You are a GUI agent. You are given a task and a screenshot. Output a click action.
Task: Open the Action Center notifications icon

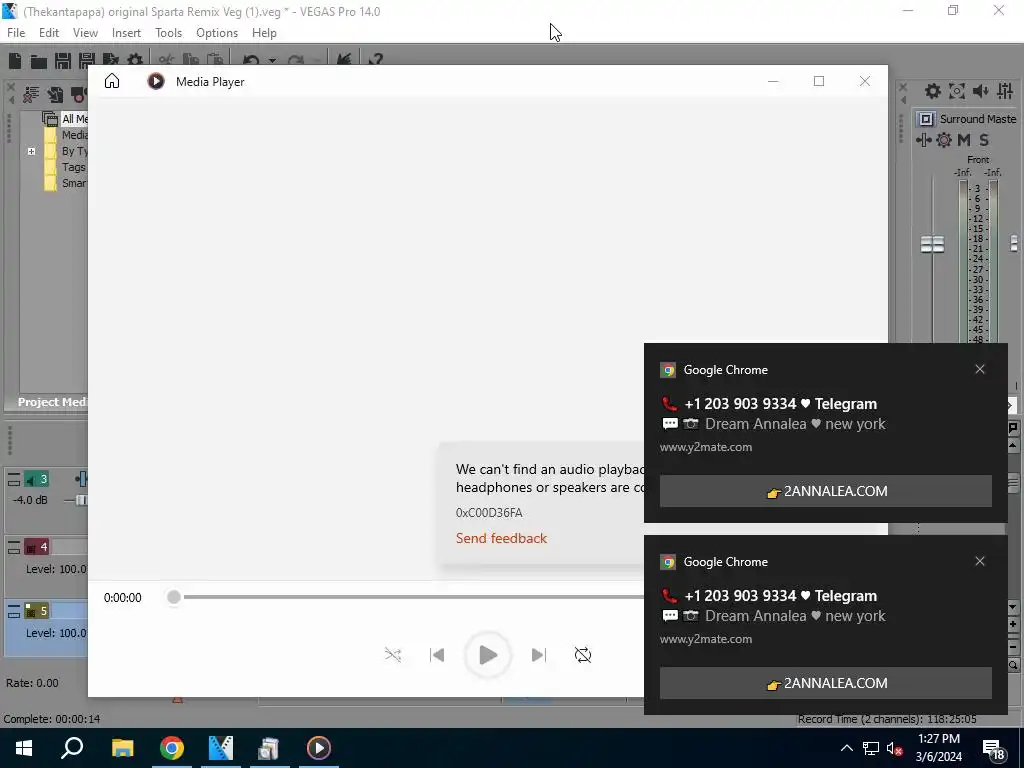(993, 749)
